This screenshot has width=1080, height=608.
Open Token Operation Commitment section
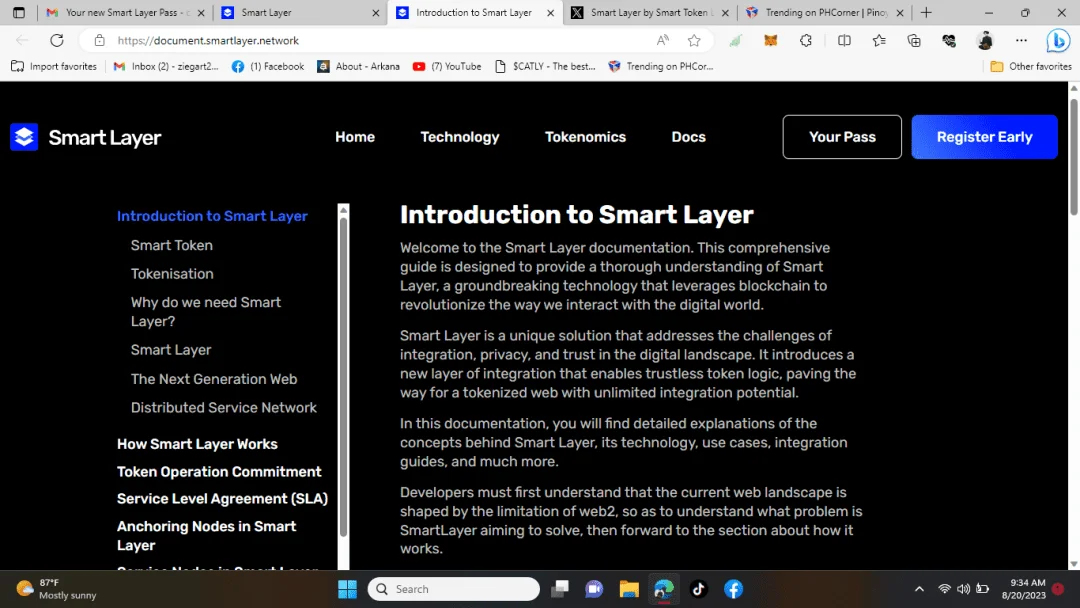[219, 472]
